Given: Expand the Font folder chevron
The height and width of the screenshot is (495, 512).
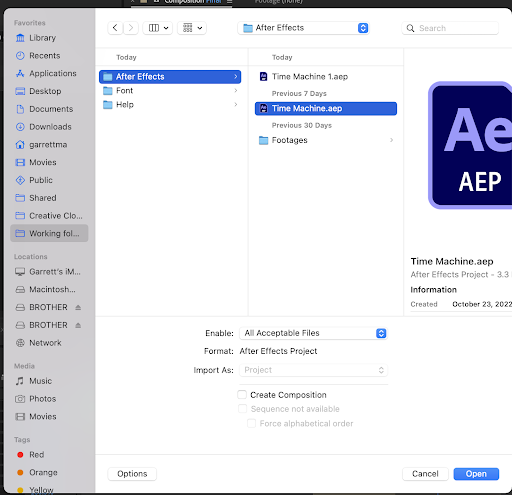Looking at the screenshot, I should click(236, 91).
